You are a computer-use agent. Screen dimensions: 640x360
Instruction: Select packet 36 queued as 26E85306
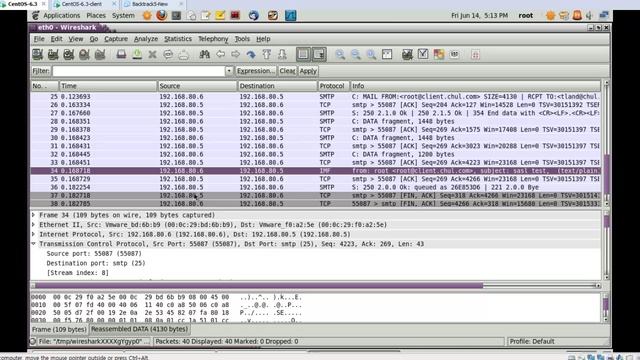(315, 187)
